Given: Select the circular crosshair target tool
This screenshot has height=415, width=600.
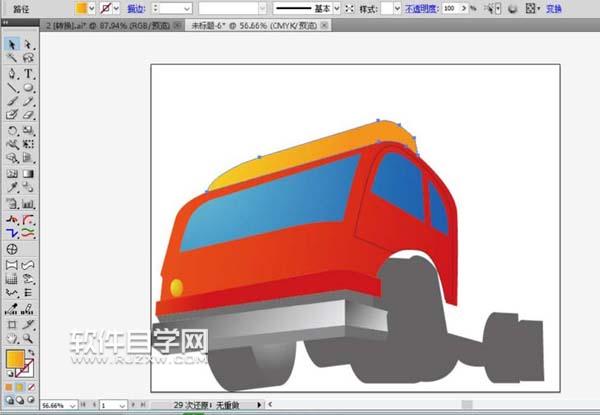Looking at the screenshot, I should click(x=12, y=249).
